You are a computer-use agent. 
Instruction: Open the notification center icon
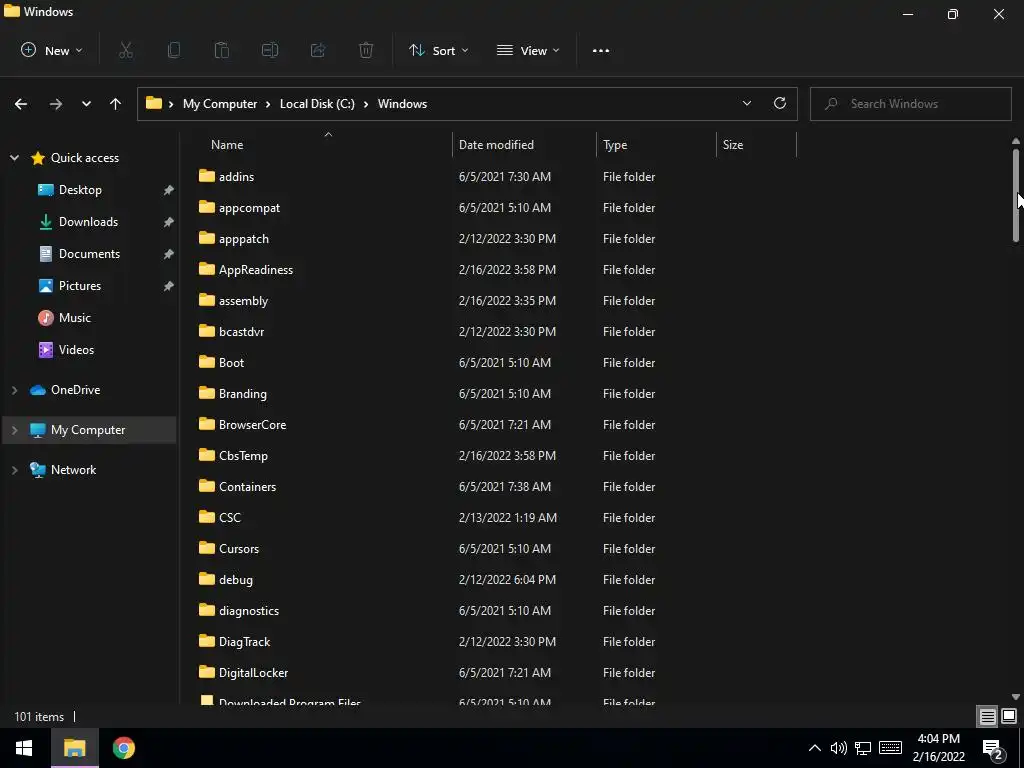tap(993, 749)
